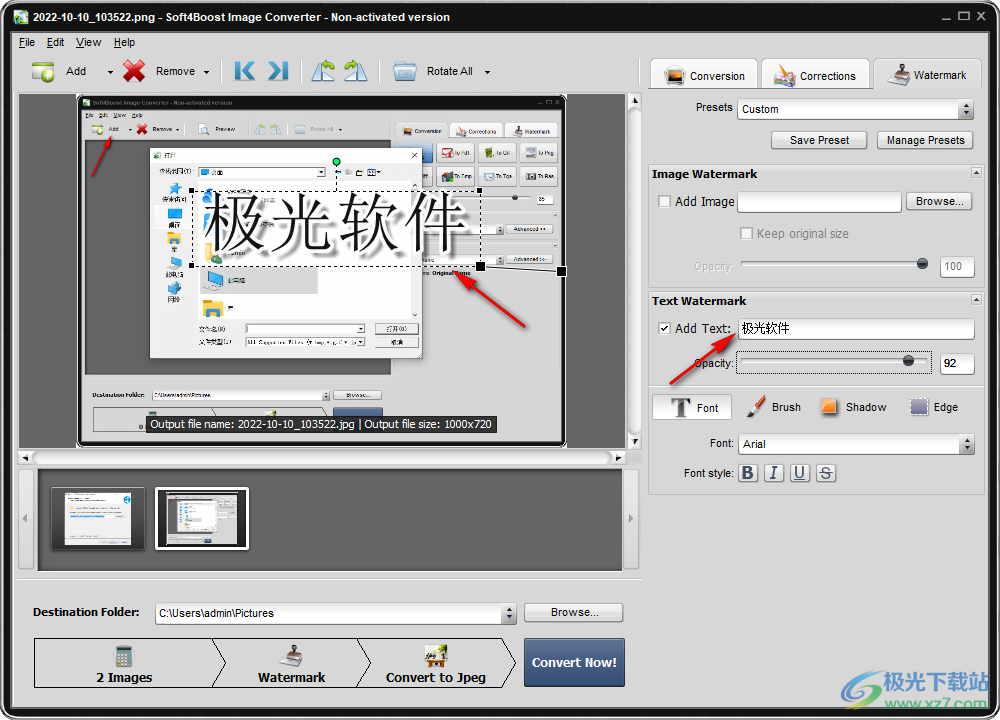Open the Presets combo box
The width and height of the screenshot is (1000, 720).
coord(855,109)
